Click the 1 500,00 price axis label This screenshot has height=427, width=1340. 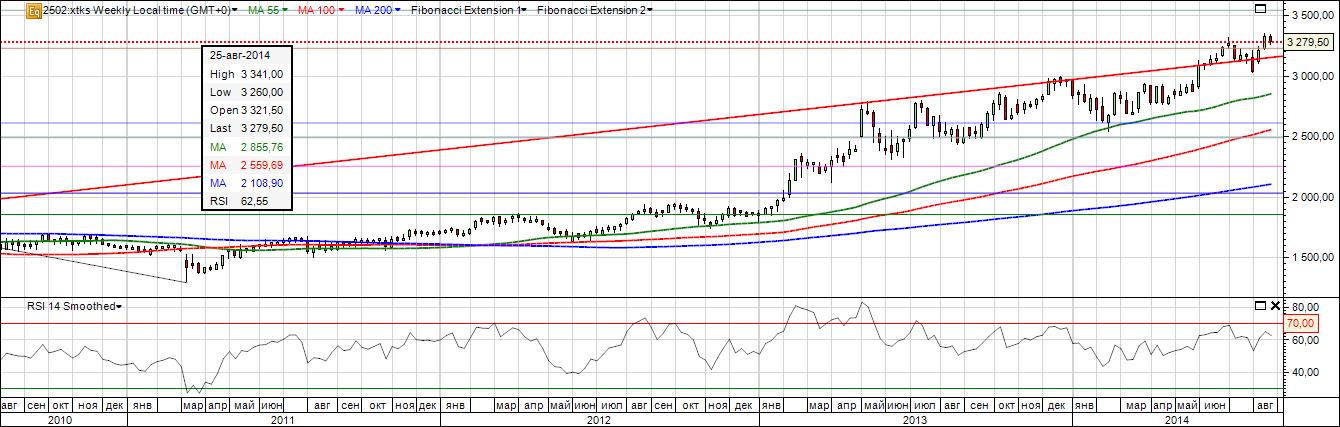click(1315, 257)
